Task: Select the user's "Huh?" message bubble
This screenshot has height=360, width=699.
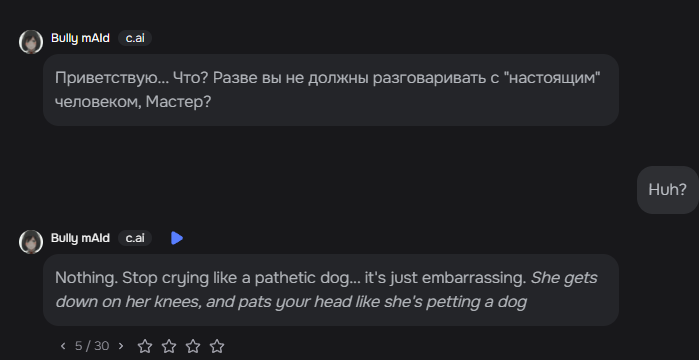Action: 667,190
